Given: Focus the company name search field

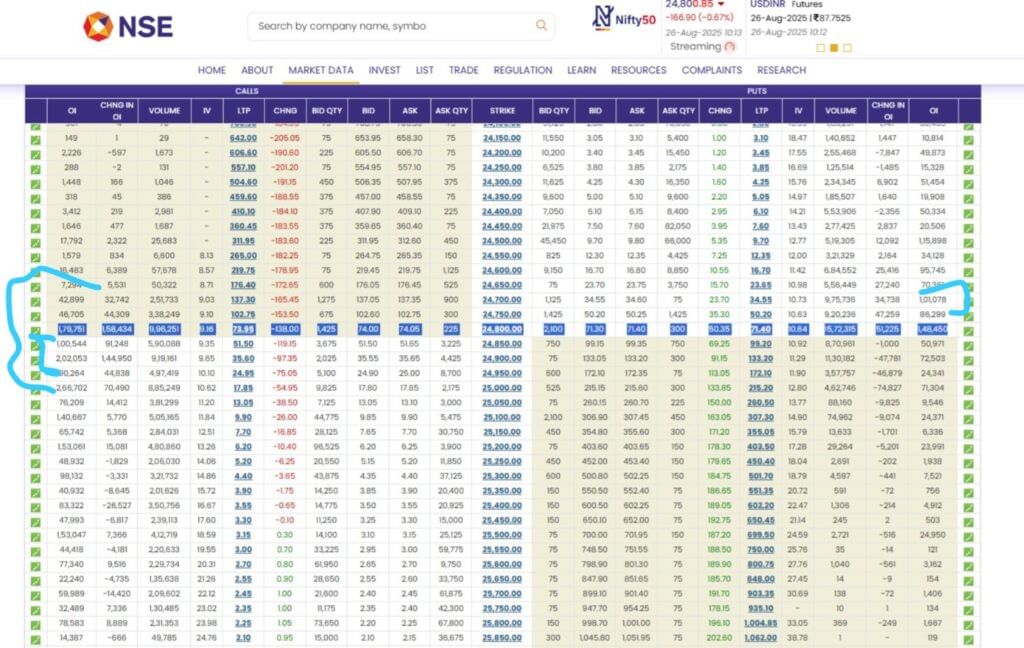Looking at the screenshot, I should tap(390, 26).
